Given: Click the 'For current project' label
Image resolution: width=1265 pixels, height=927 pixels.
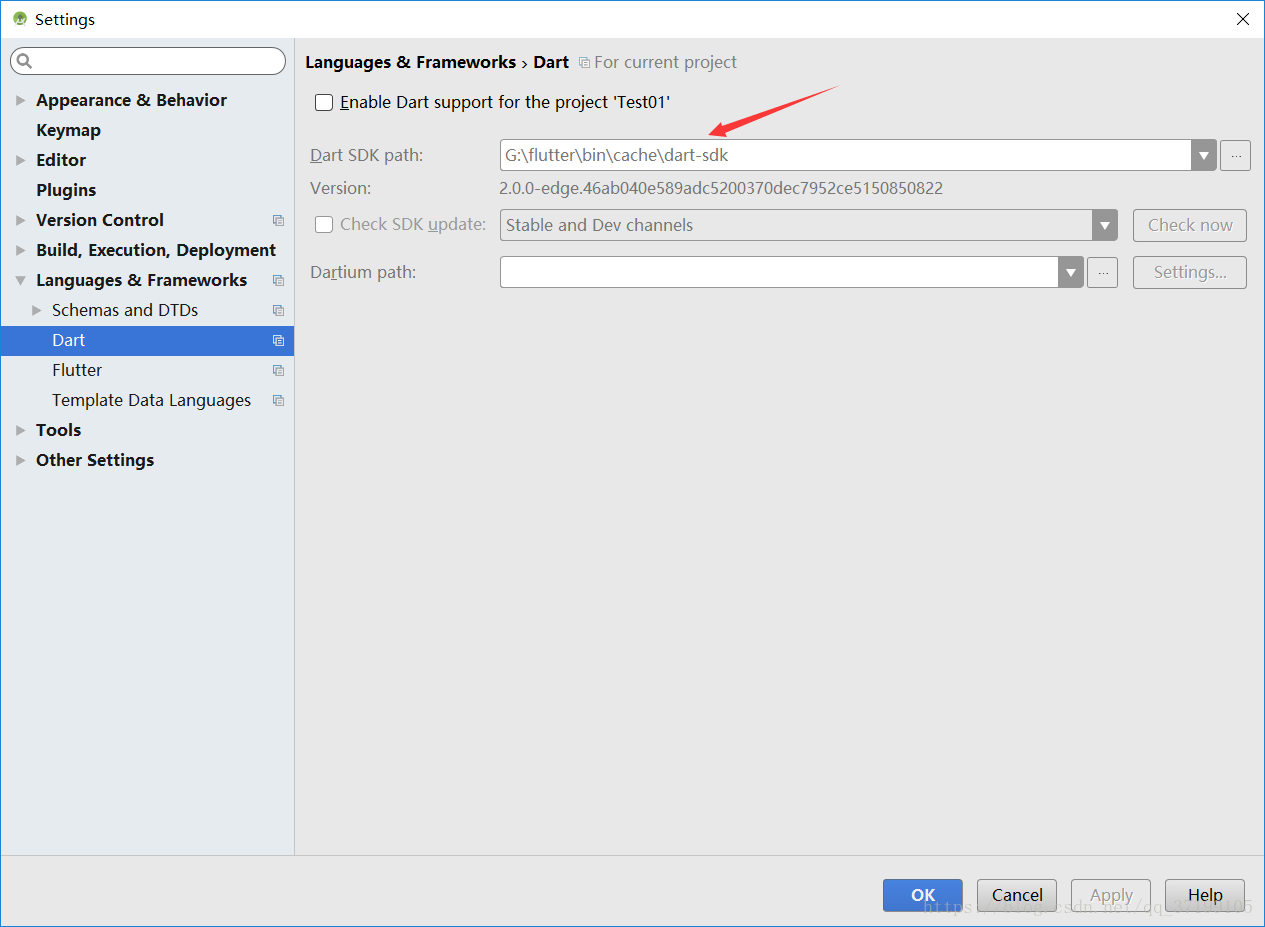Looking at the screenshot, I should [x=665, y=62].
